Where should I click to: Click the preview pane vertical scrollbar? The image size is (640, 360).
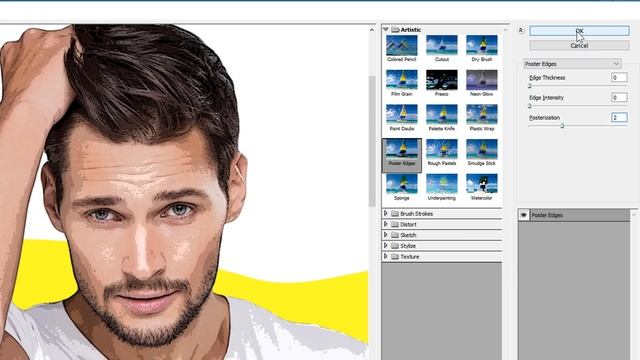(x=372, y=141)
